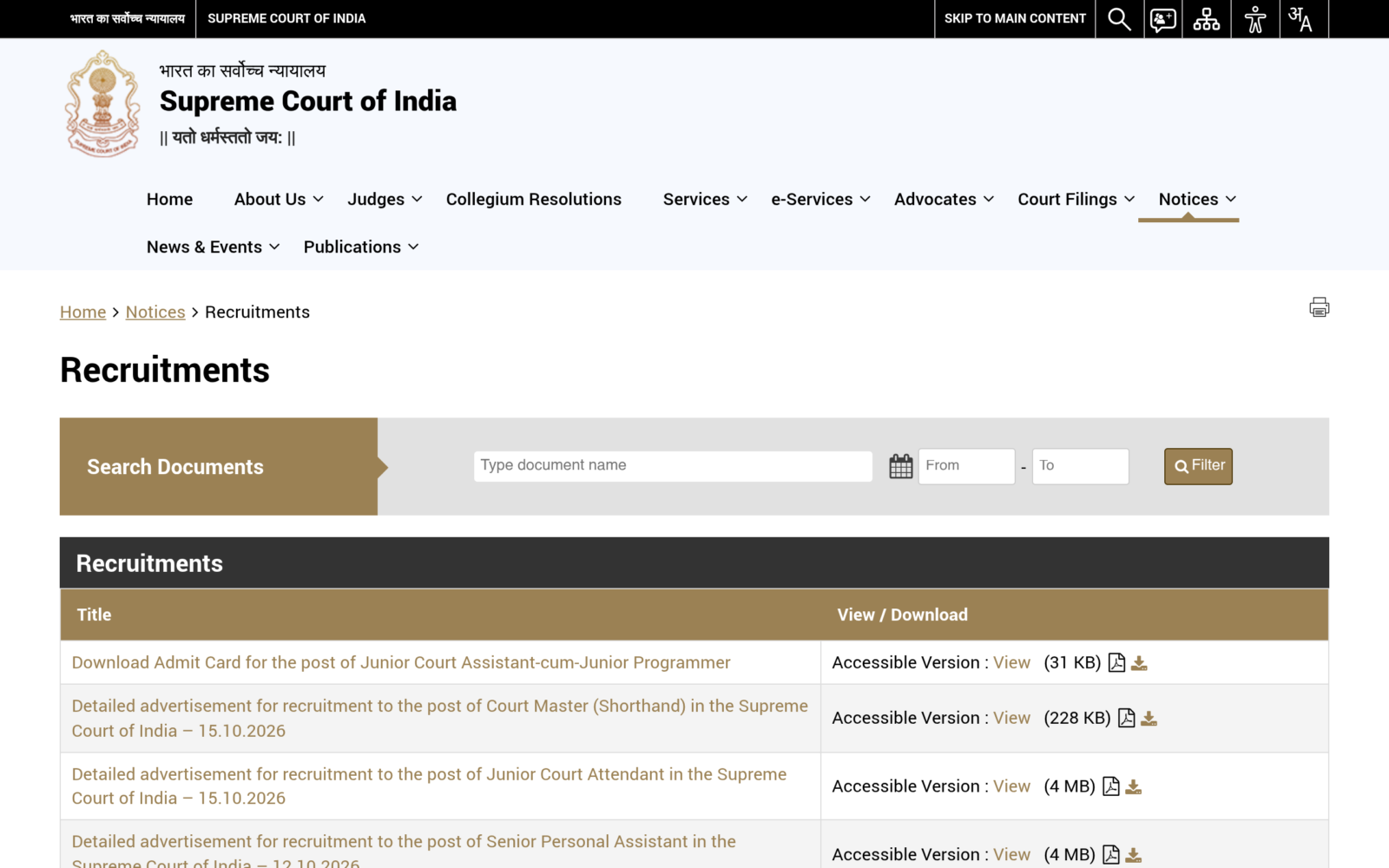Click the From date field
Image resolution: width=1389 pixels, height=868 pixels.
click(x=966, y=466)
